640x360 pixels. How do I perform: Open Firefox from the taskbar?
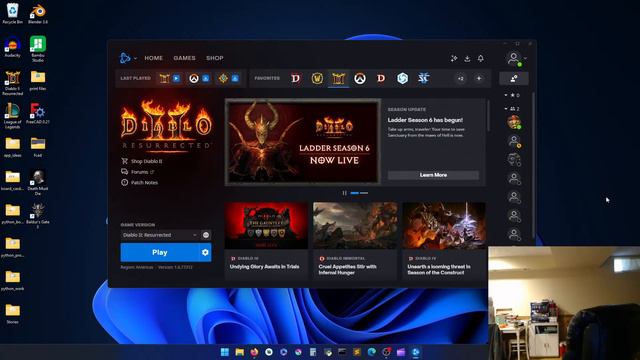[254, 352]
